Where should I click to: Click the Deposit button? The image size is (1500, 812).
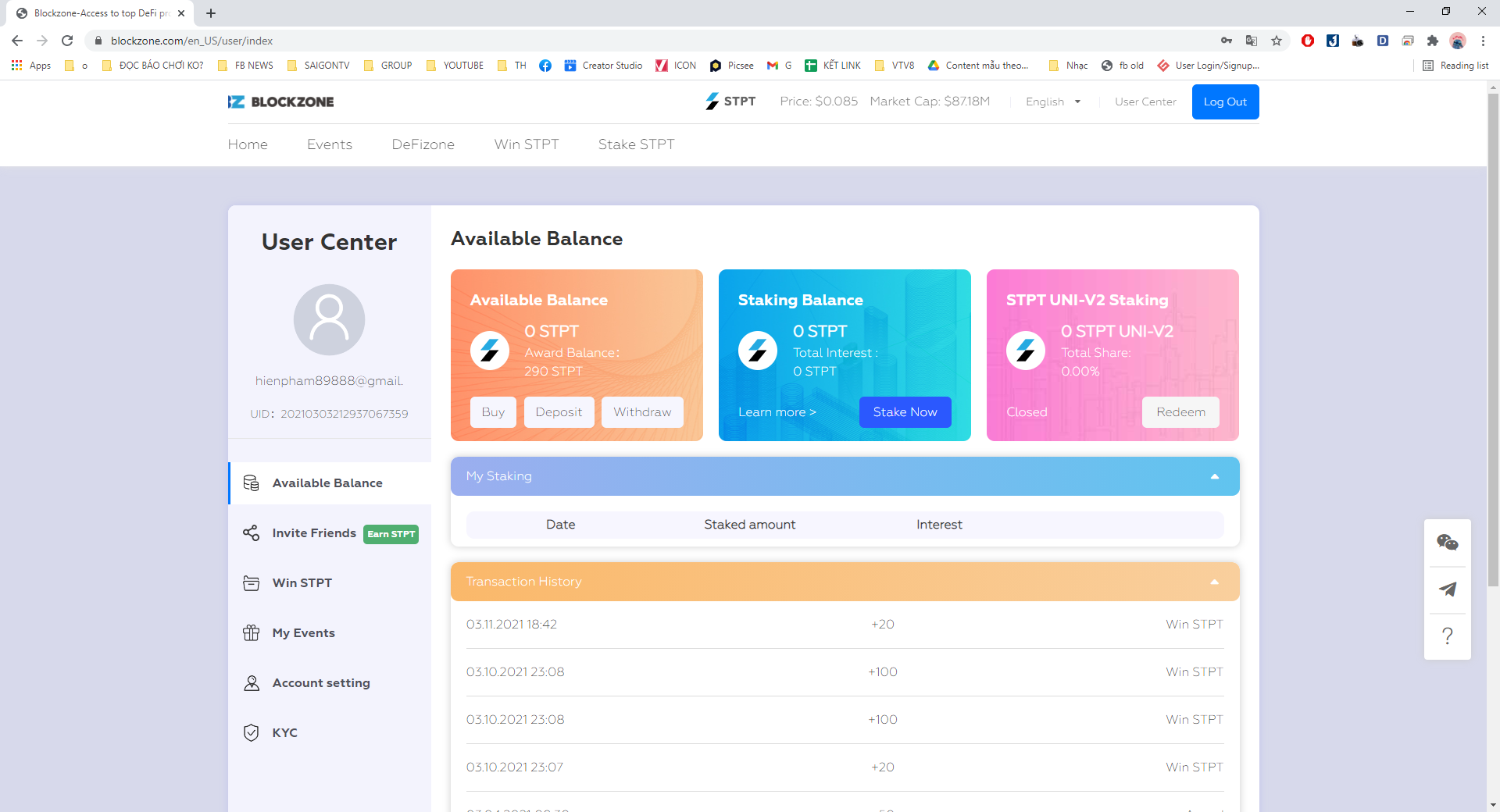coord(559,412)
